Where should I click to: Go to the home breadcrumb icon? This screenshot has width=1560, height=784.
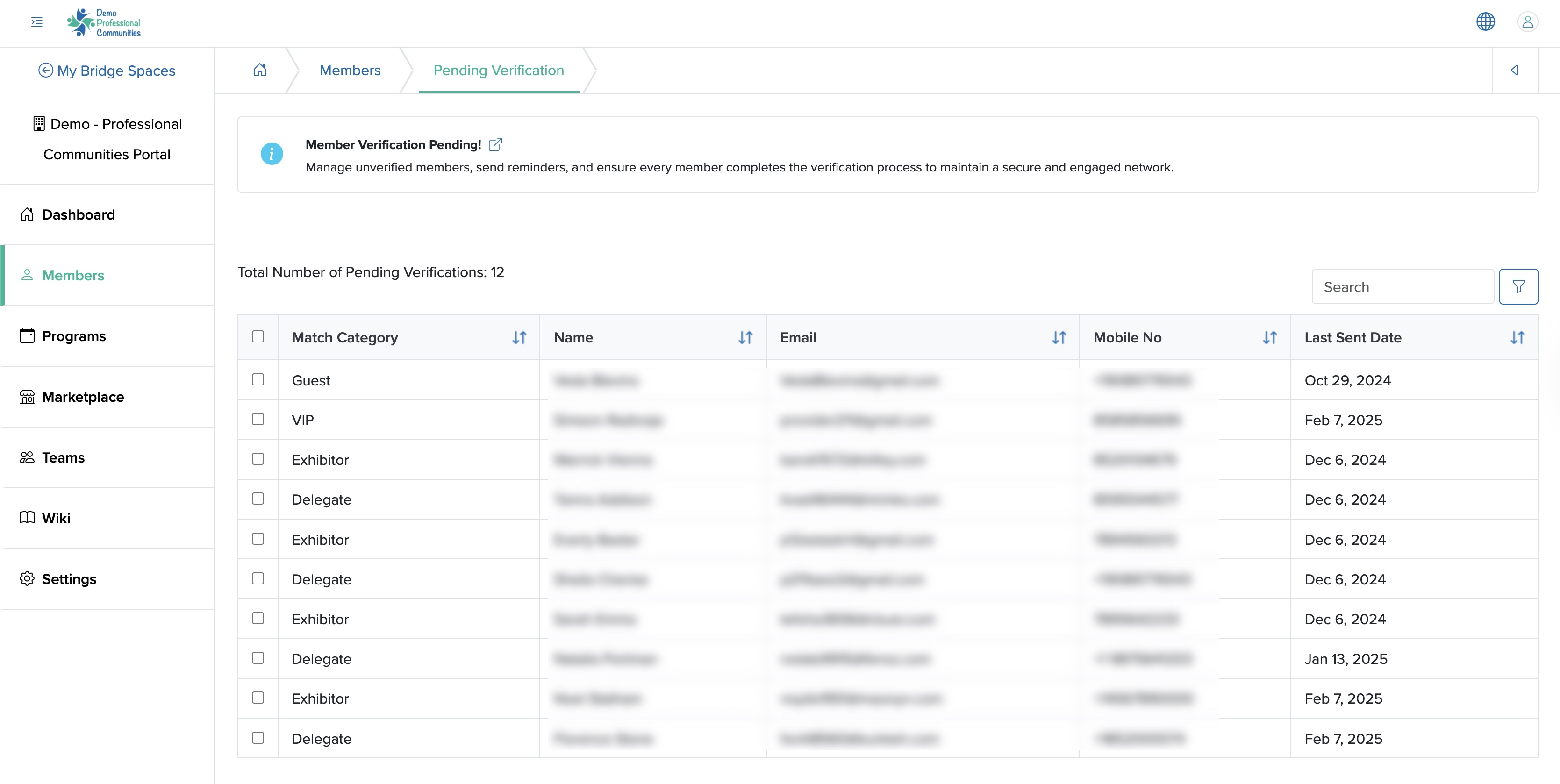point(260,70)
